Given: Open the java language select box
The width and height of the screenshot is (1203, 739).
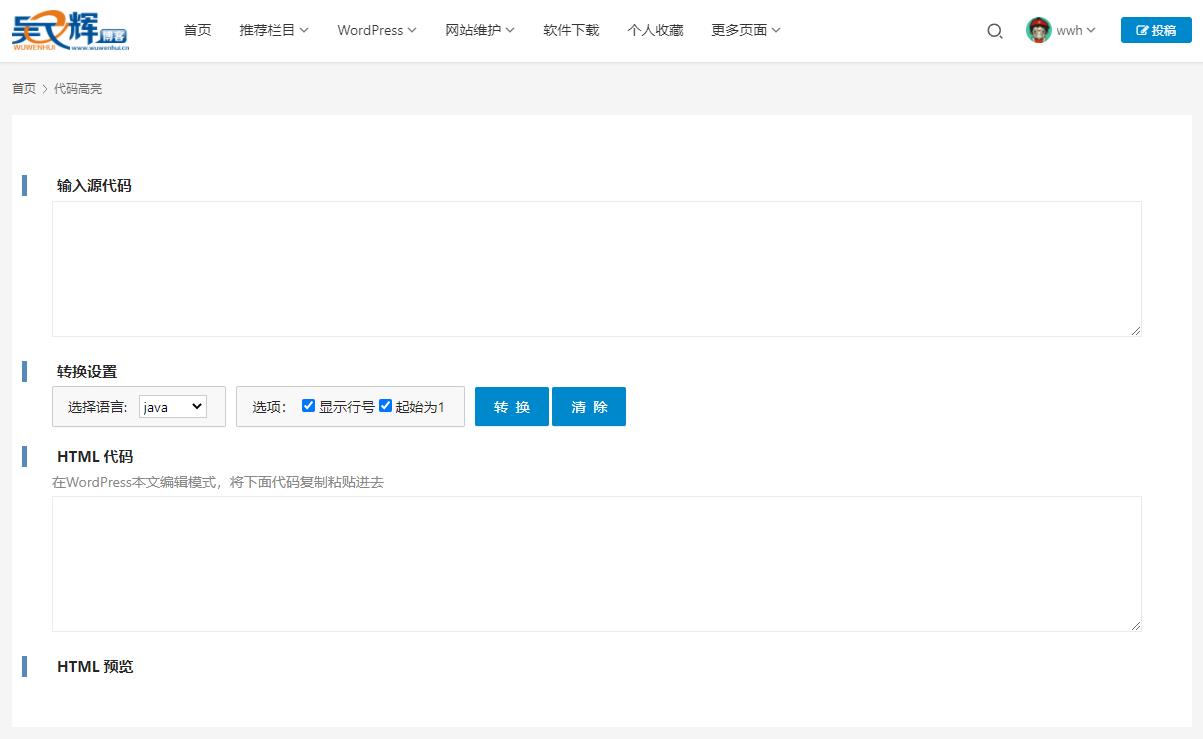Looking at the screenshot, I should pos(173,407).
